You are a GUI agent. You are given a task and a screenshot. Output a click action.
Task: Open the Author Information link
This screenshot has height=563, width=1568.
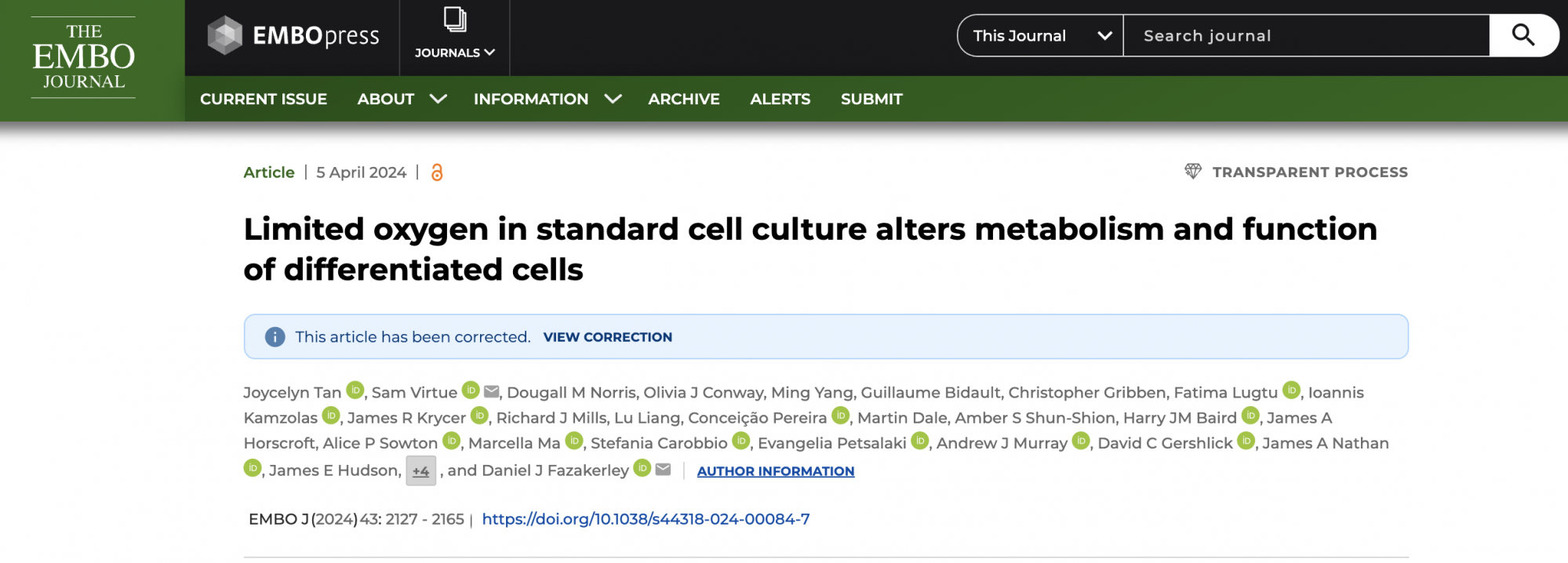click(x=775, y=471)
